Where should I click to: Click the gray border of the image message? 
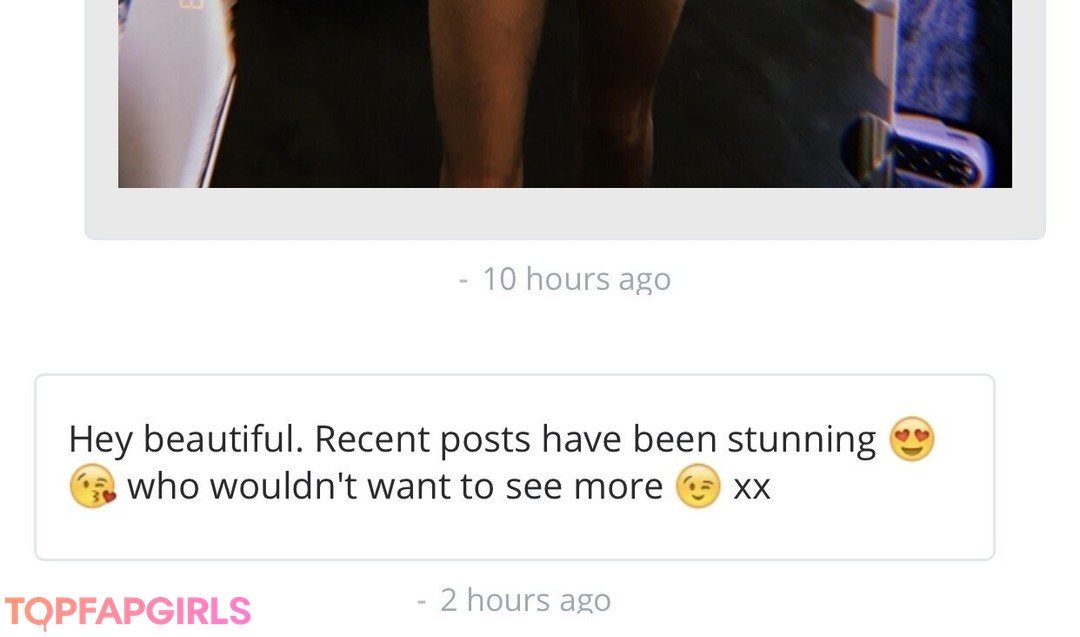(565, 213)
